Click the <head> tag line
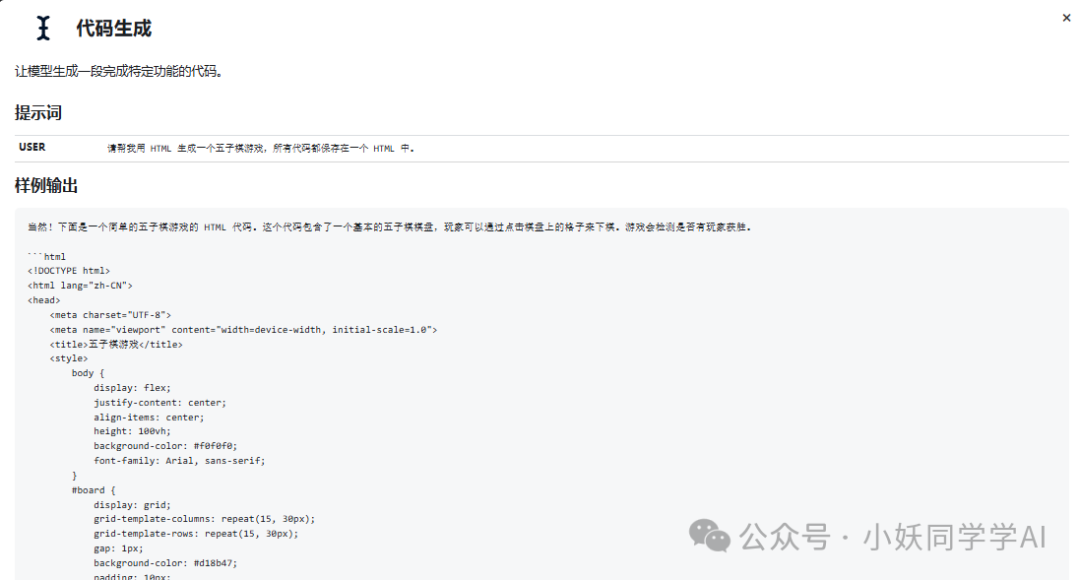The height and width of the screenshot is (580, 1080). pyautogui.click(x=44, y=300)
